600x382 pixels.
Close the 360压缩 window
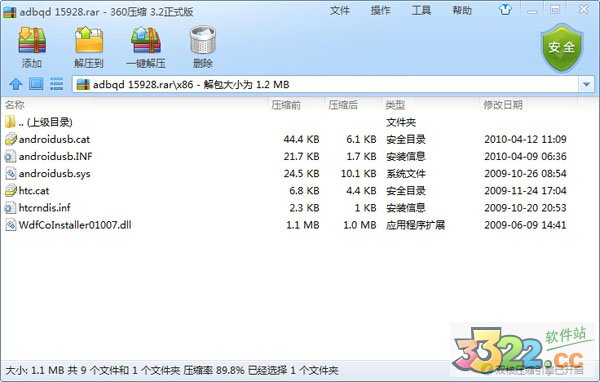coord(584,9)
